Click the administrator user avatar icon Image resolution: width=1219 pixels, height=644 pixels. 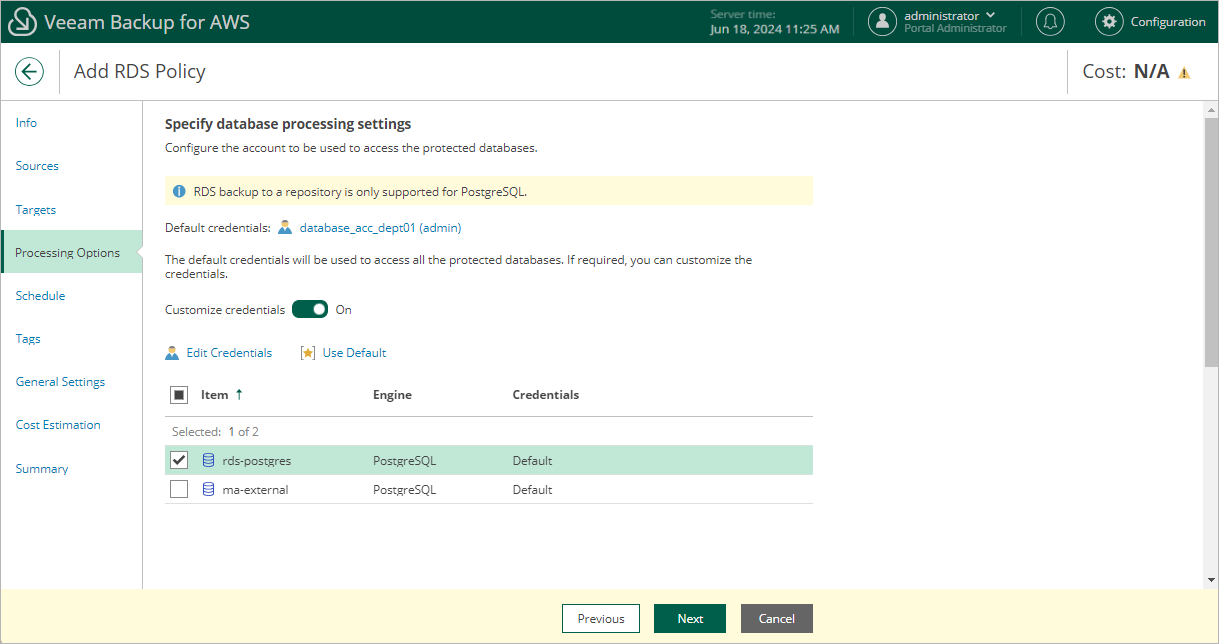(882, 21)
